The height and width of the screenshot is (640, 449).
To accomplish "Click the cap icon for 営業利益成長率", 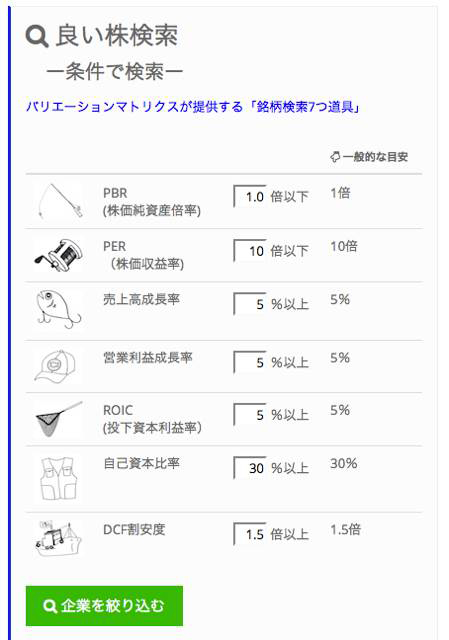I will click(x=56, y=366).
